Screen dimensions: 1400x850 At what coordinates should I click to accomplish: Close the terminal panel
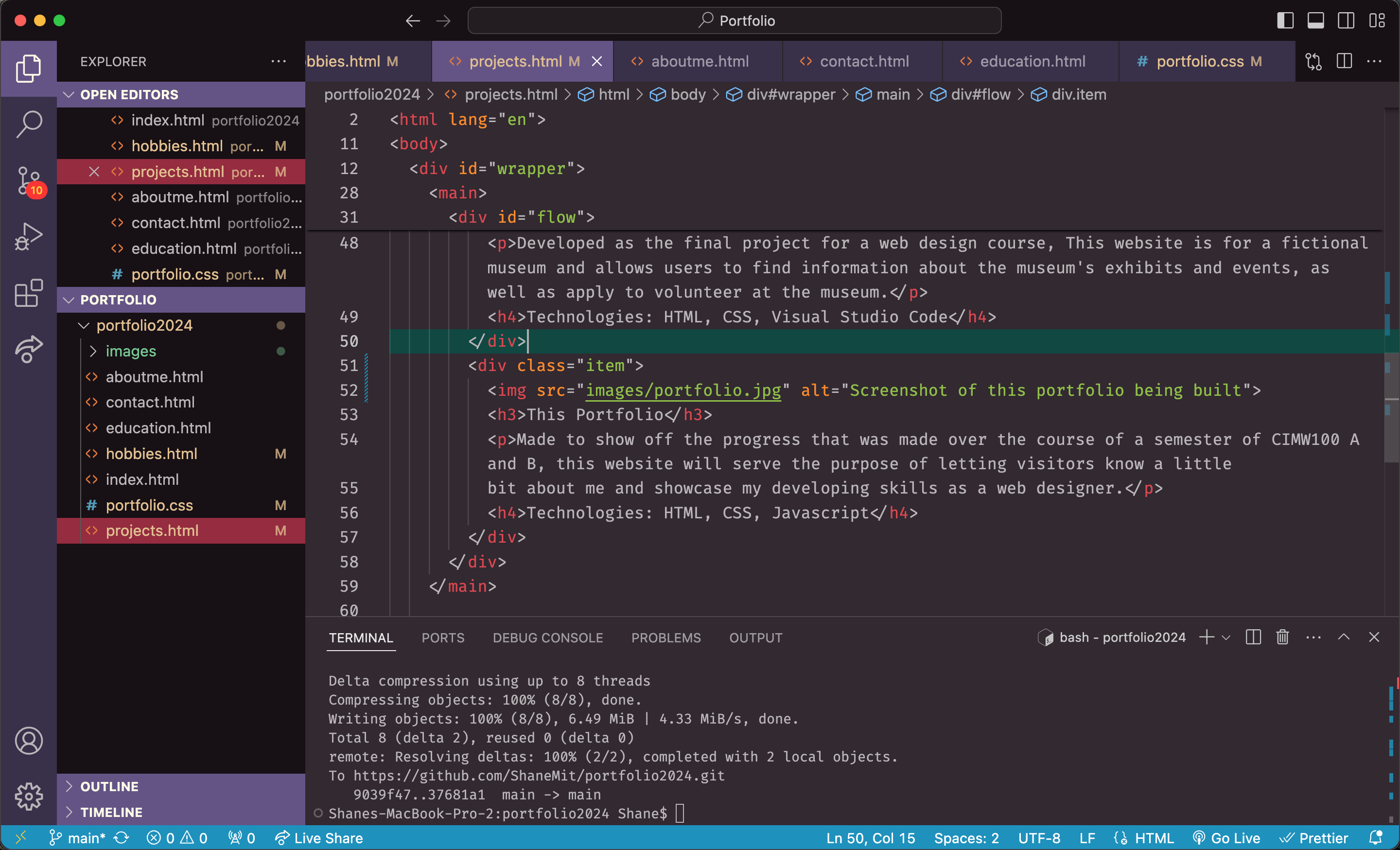(x=1374, y=637)
